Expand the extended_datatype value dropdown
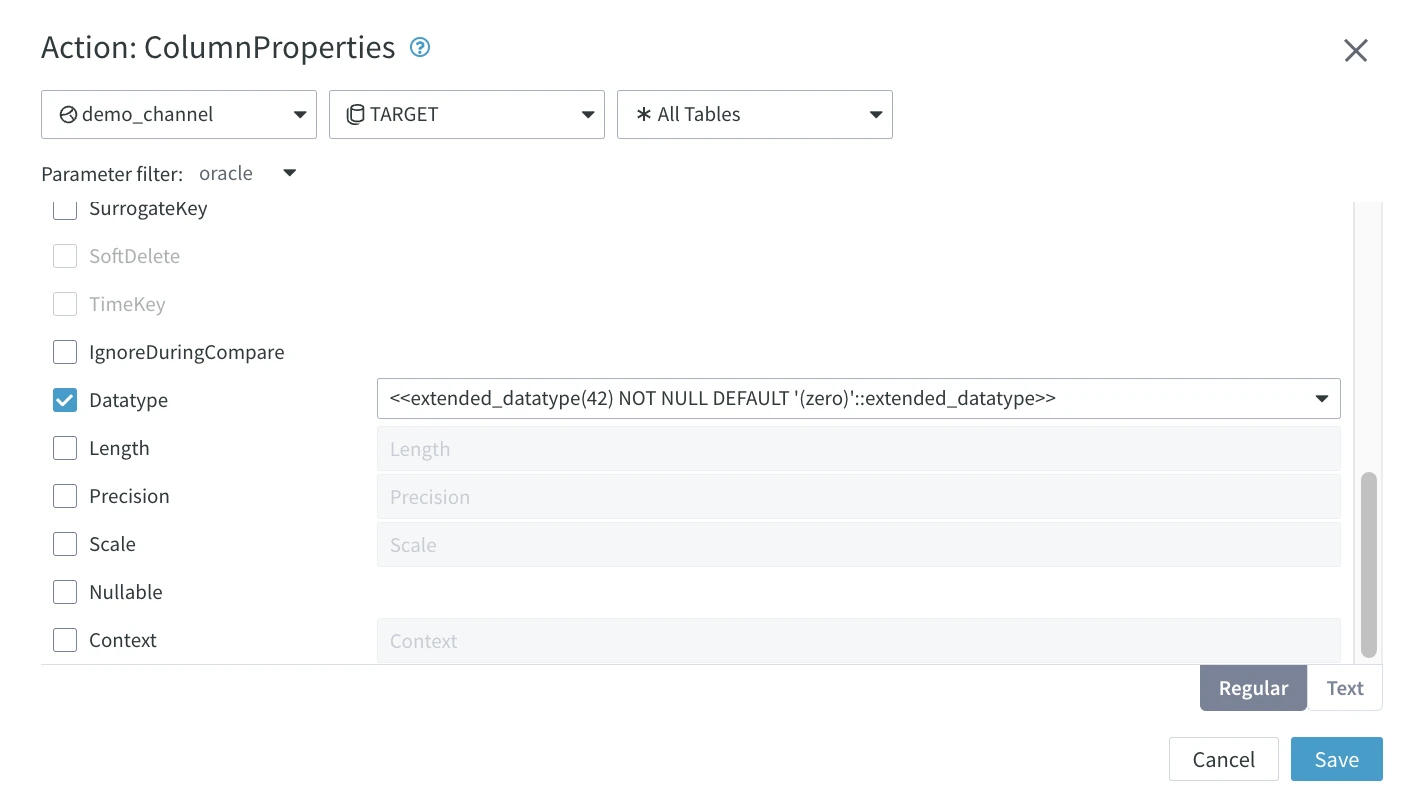This screenshot has width=1422, height=808. (x=1322, y=398)
